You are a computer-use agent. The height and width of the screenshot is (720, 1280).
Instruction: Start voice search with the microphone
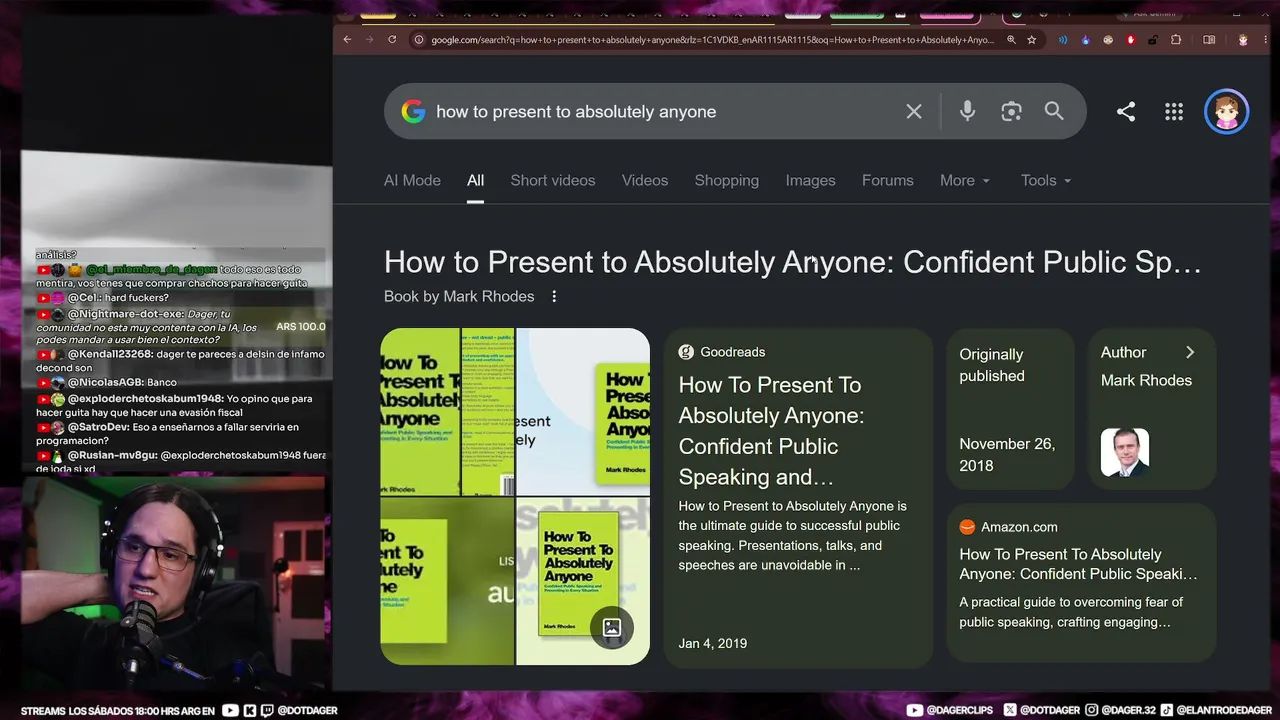[967, 111]
